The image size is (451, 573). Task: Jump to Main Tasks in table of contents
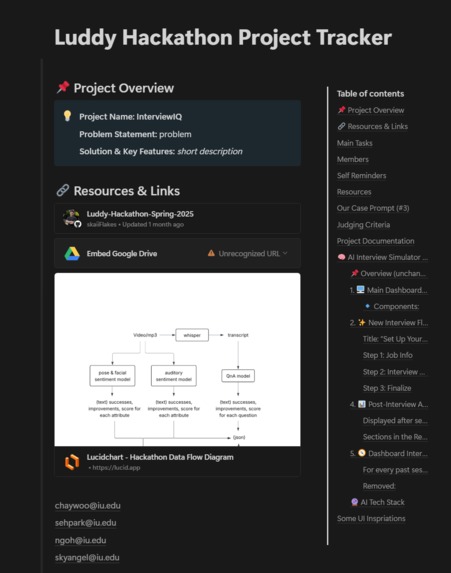pyautogui.click(x=355, y=143)
